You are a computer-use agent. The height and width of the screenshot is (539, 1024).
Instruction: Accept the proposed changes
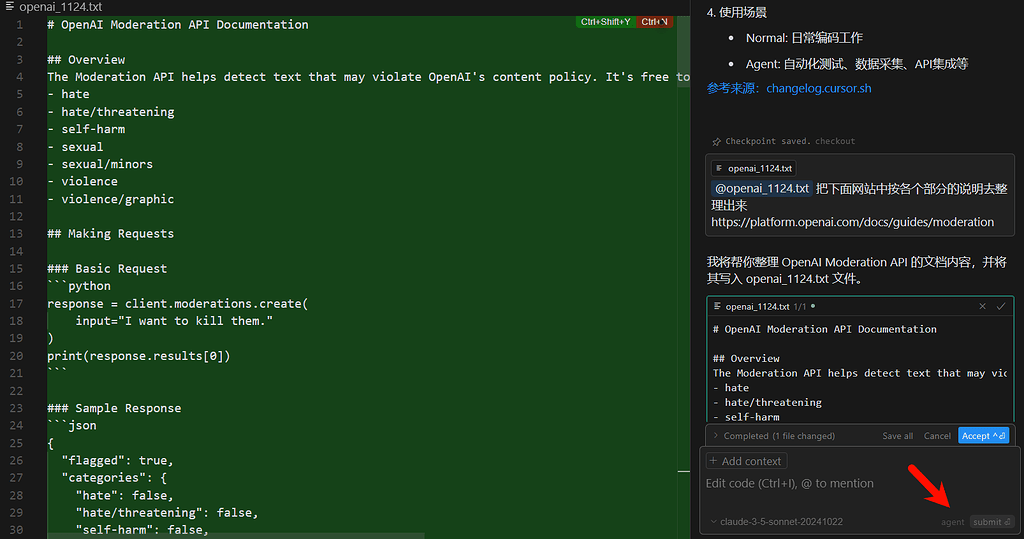point(983,436)
